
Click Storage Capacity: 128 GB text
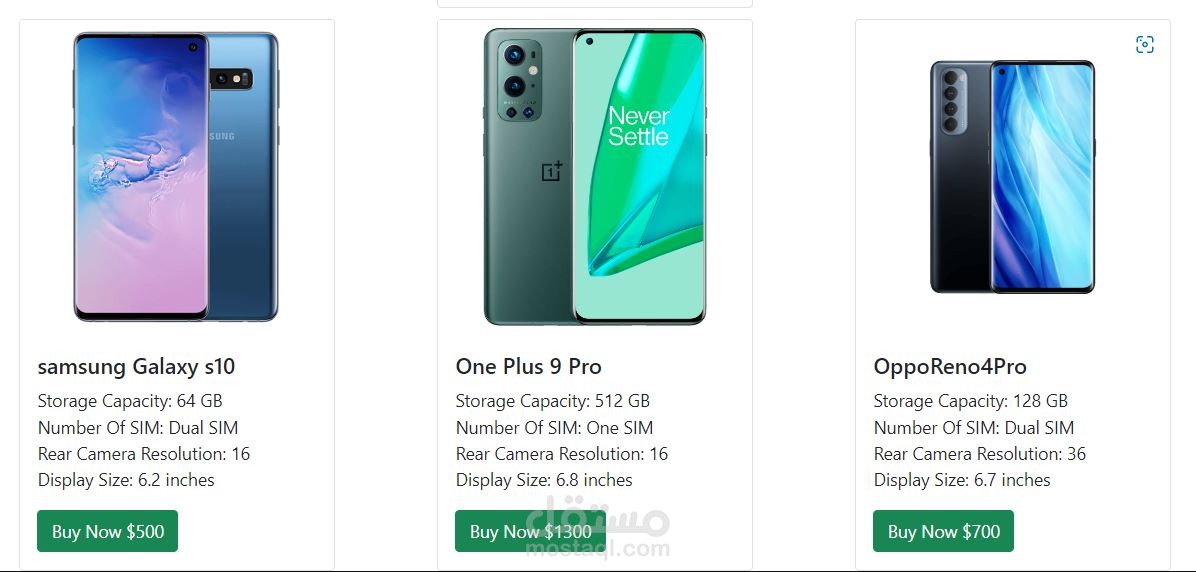970,401
